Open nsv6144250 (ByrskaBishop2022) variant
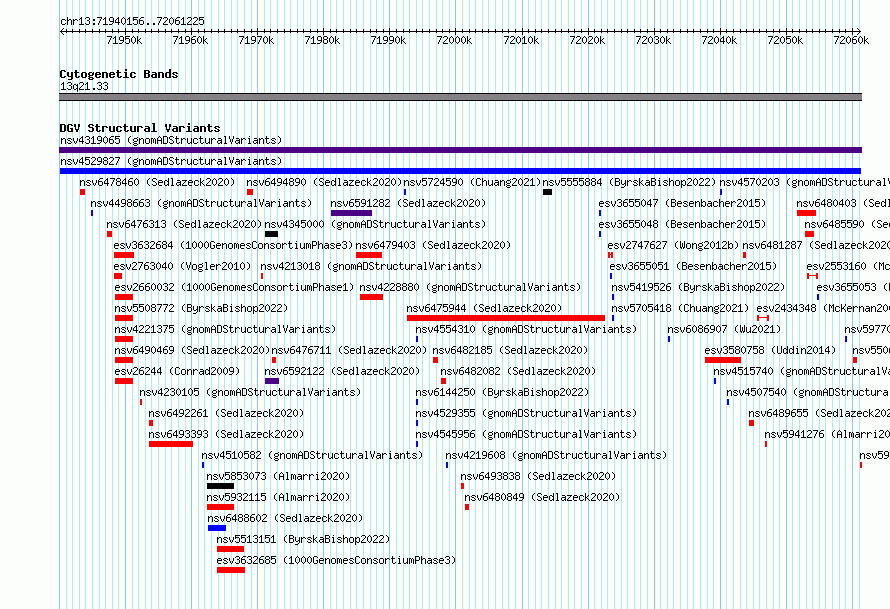 [502, 392]
